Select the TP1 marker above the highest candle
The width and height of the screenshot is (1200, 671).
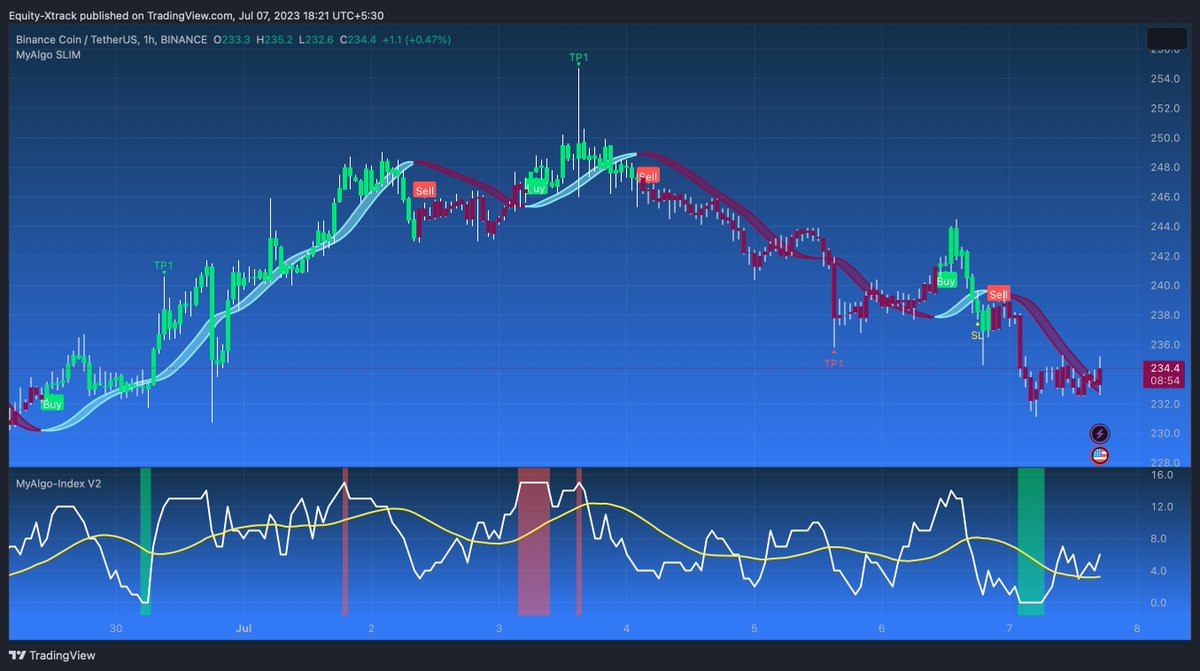coord(577,58)
